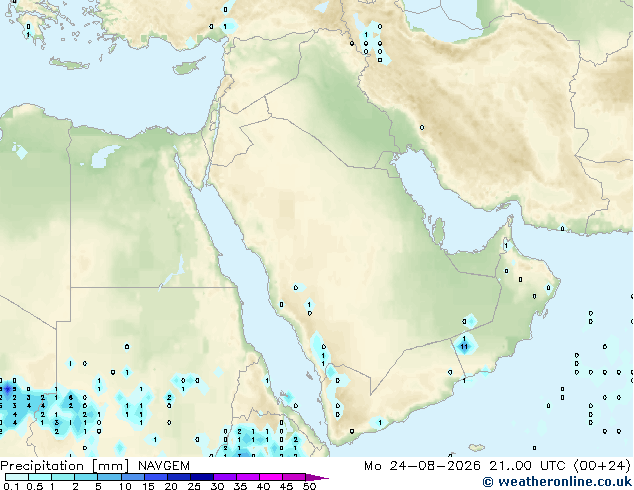Click the legend swatch for 2–5 mm
Image resolution: width=634 pixels, height=490 pixels.
coord(86,477)
